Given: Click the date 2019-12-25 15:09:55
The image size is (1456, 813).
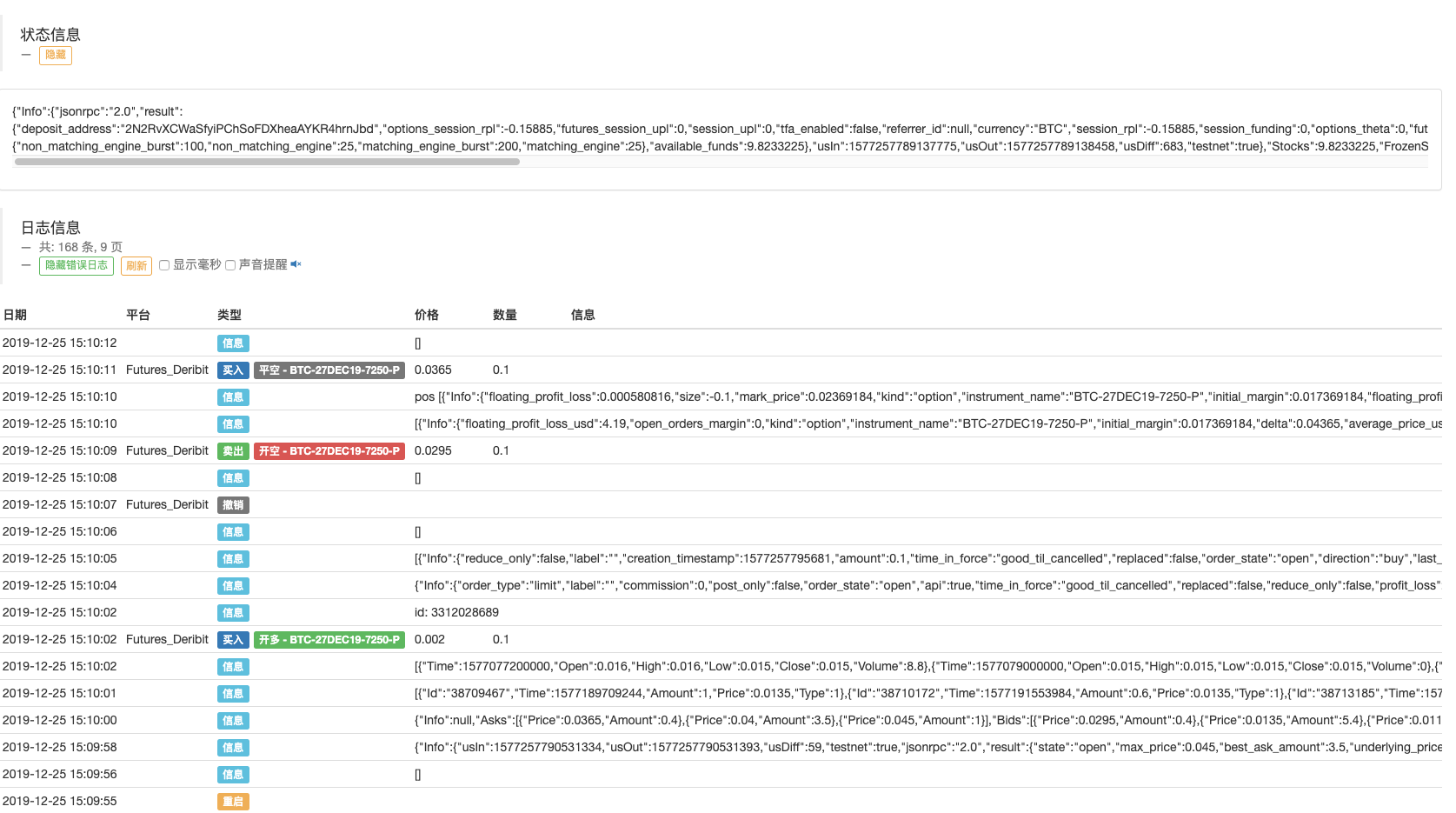Looking at the screenshot, I should [x=59, y=801].
